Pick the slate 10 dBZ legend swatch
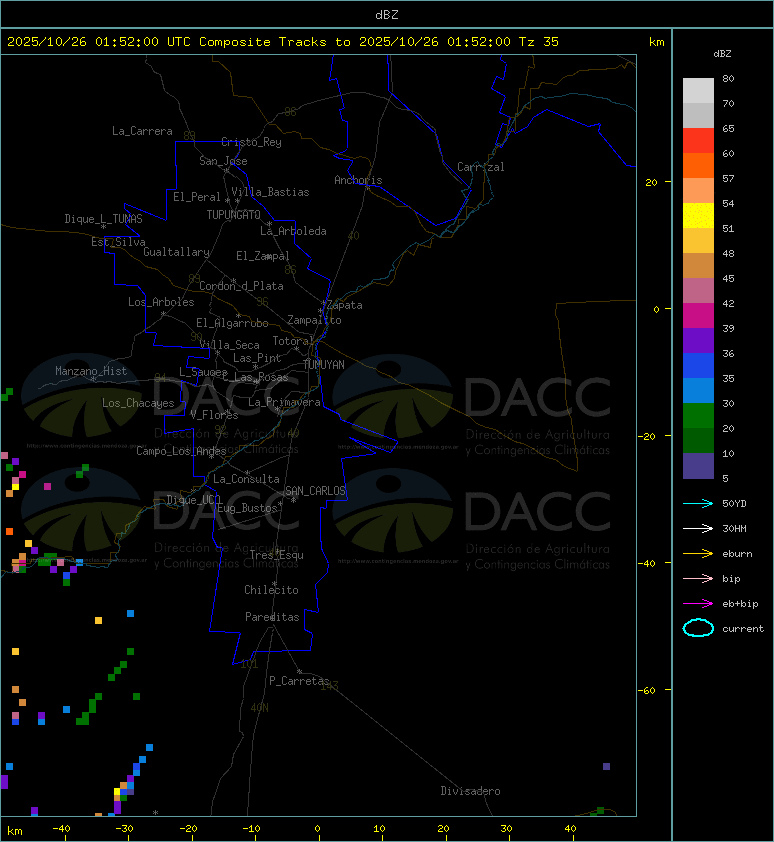Screen dimensions: 774x842 [x=698, y=466]
